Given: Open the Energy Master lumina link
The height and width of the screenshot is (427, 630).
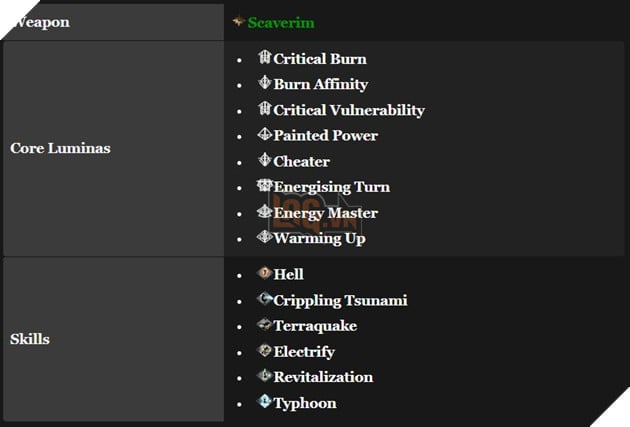Looking at the screenshot, I should click(325, 213).
